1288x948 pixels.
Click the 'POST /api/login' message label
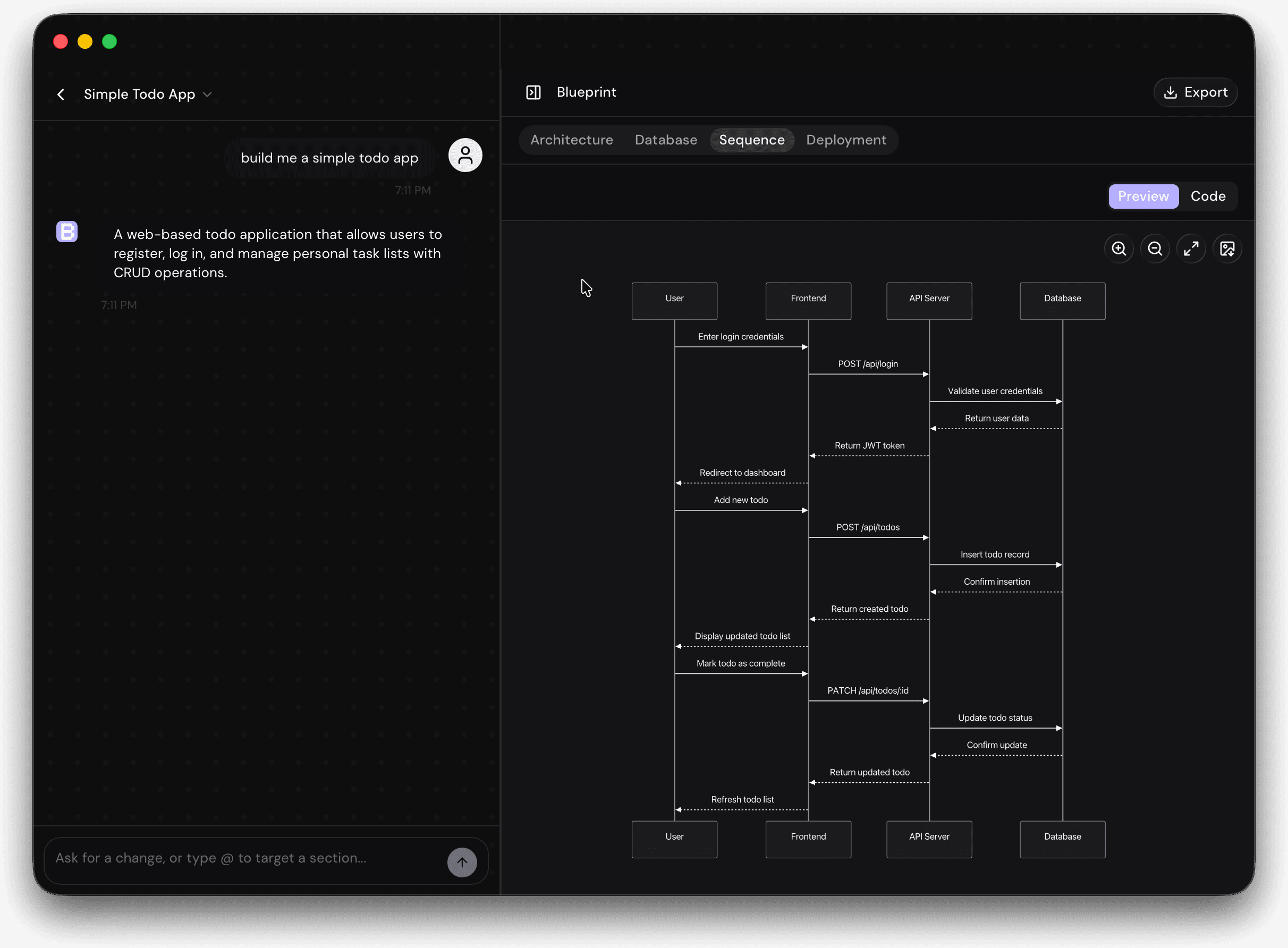868,364
